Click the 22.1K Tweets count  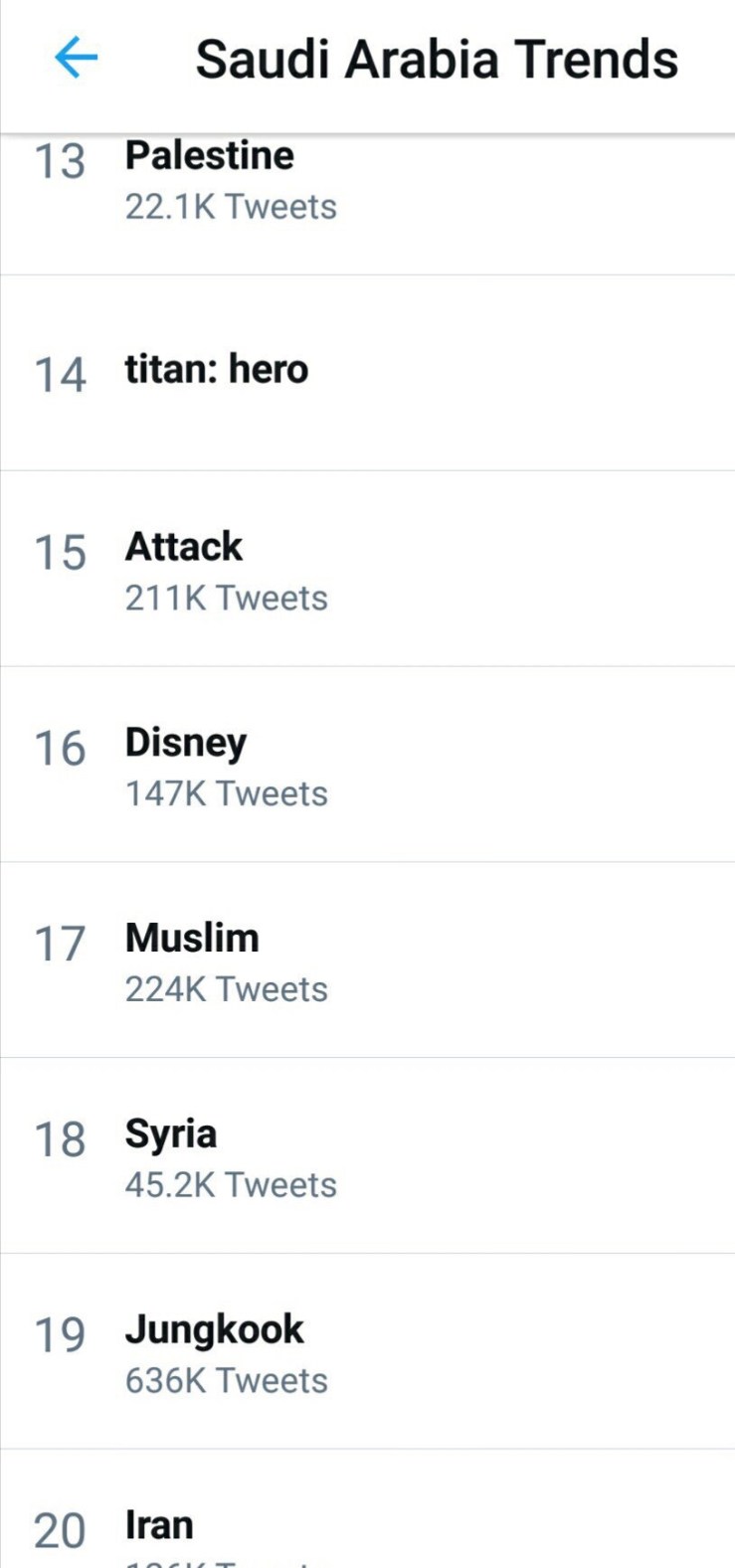tap(231, 207)
